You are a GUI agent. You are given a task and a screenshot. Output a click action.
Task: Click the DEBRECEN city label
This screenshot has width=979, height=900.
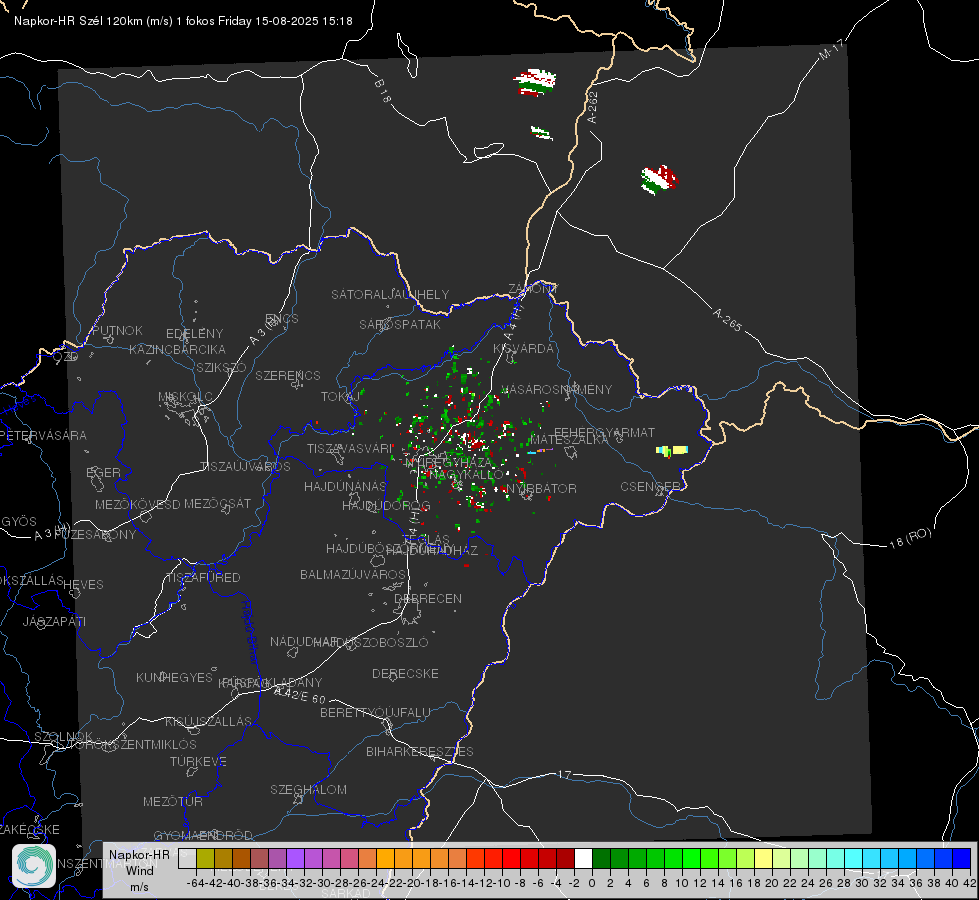pyautogui.click(x=428, y=598)
